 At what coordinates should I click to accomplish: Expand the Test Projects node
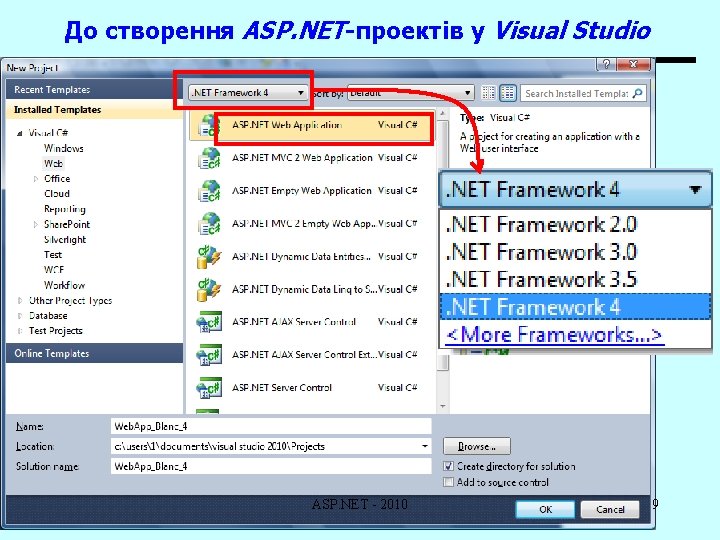coord(19,331)
